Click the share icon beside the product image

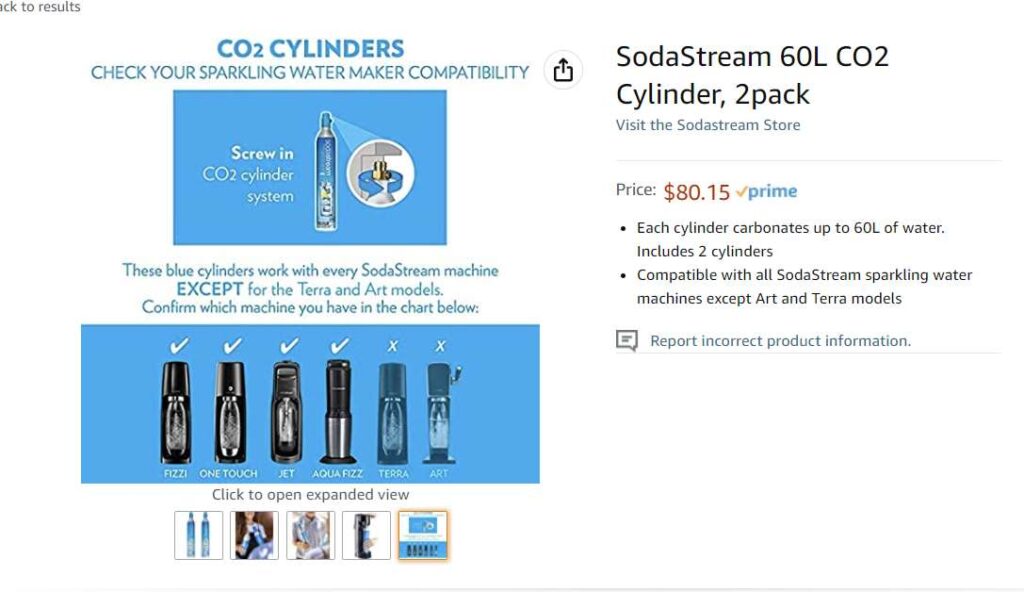coord(563,70)
